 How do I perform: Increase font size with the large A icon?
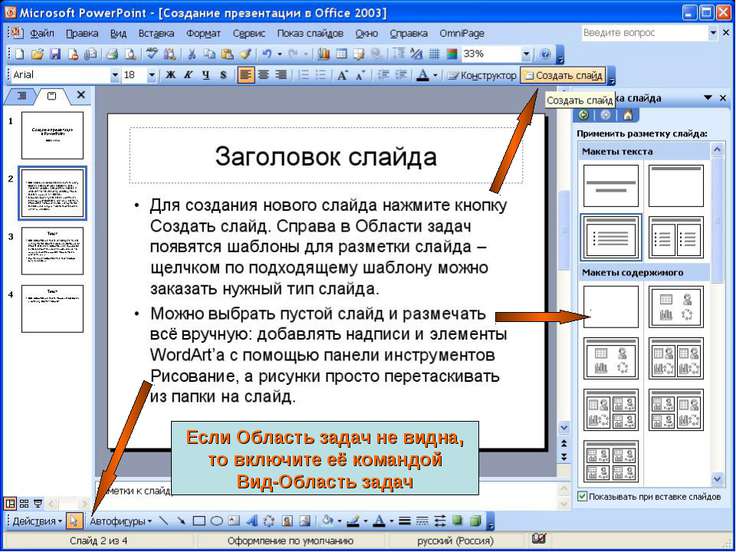342,75
